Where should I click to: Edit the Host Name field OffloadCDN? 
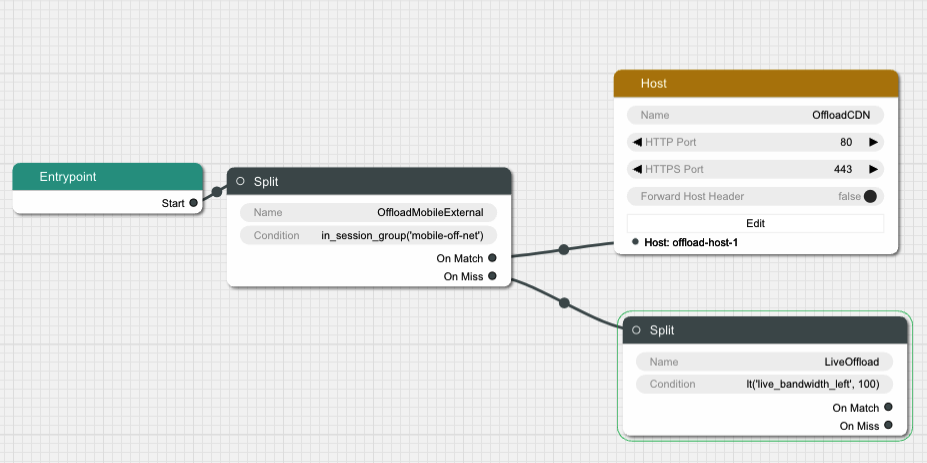tap(755, 115)
